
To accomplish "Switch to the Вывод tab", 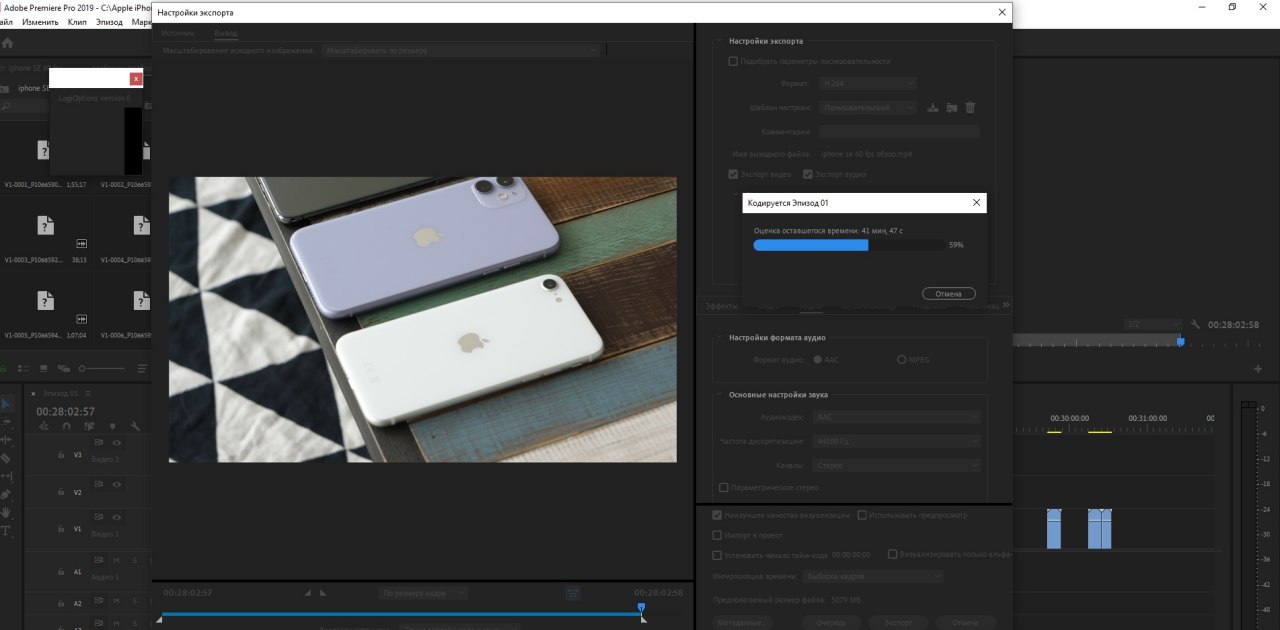I will pos(226,33).
